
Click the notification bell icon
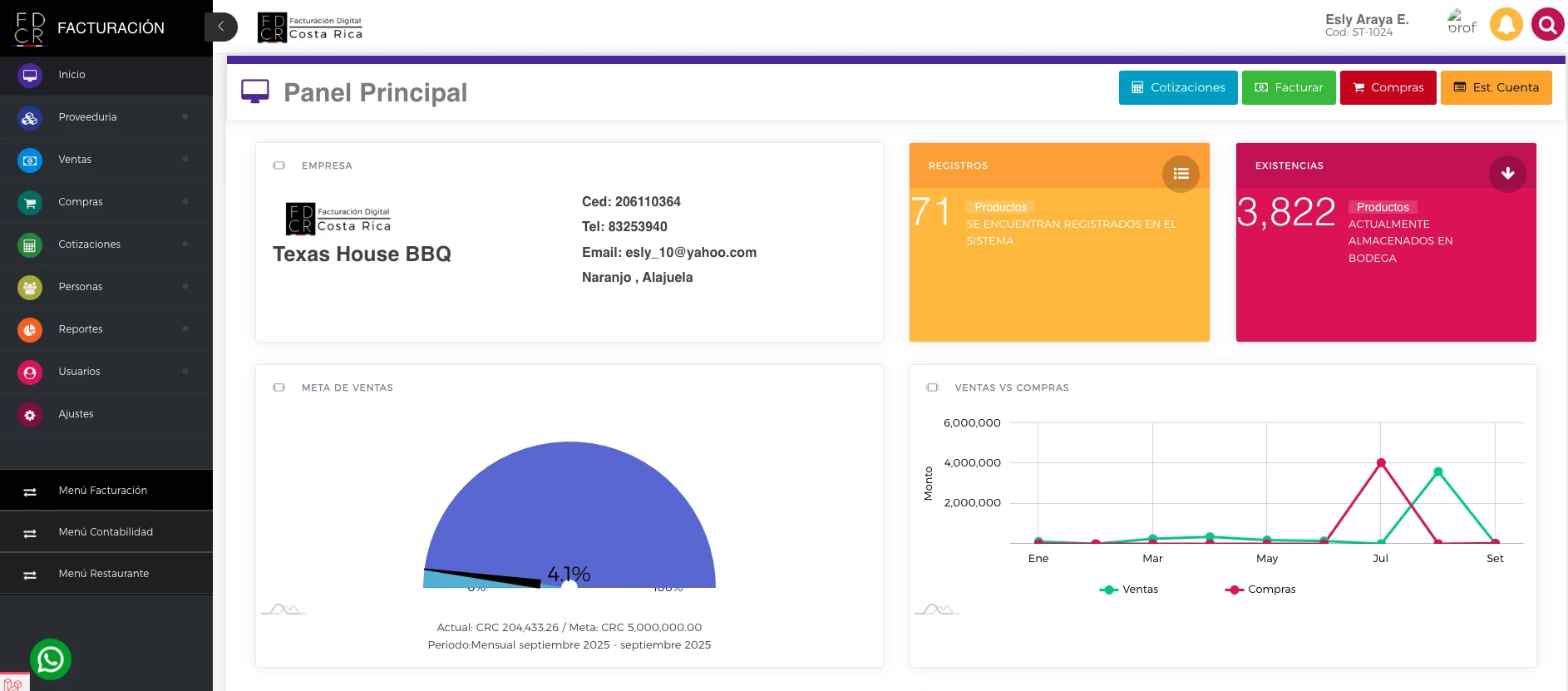(x=1506, y=24)
